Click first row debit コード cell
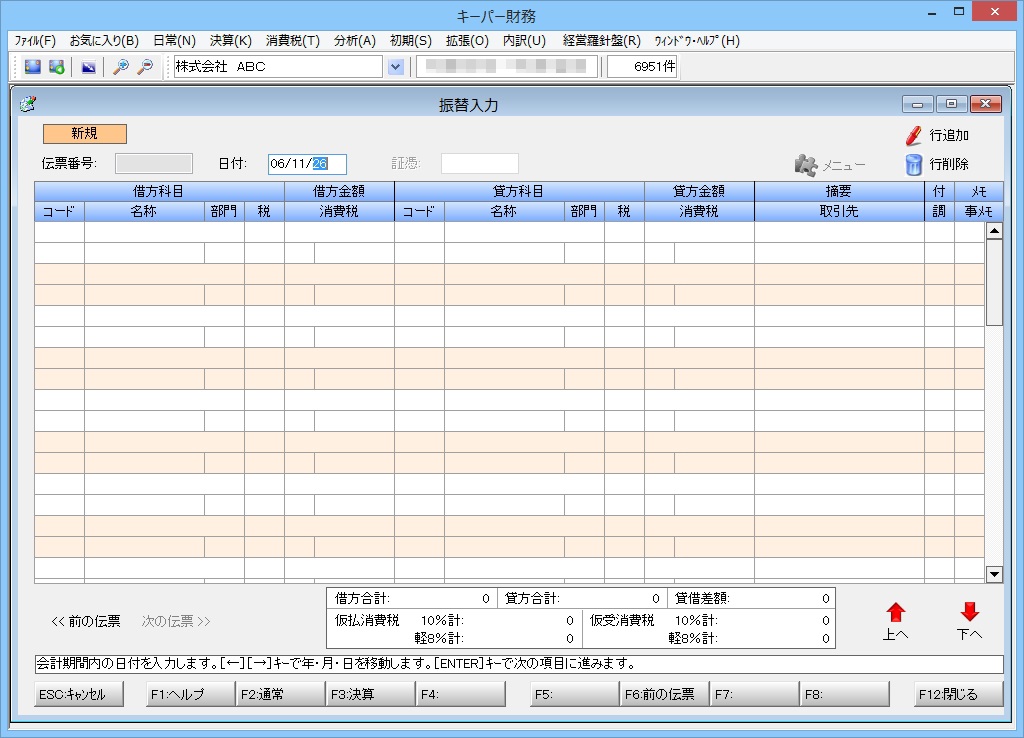This screenshot has width=1024, height=738. [x=59, y=232]
